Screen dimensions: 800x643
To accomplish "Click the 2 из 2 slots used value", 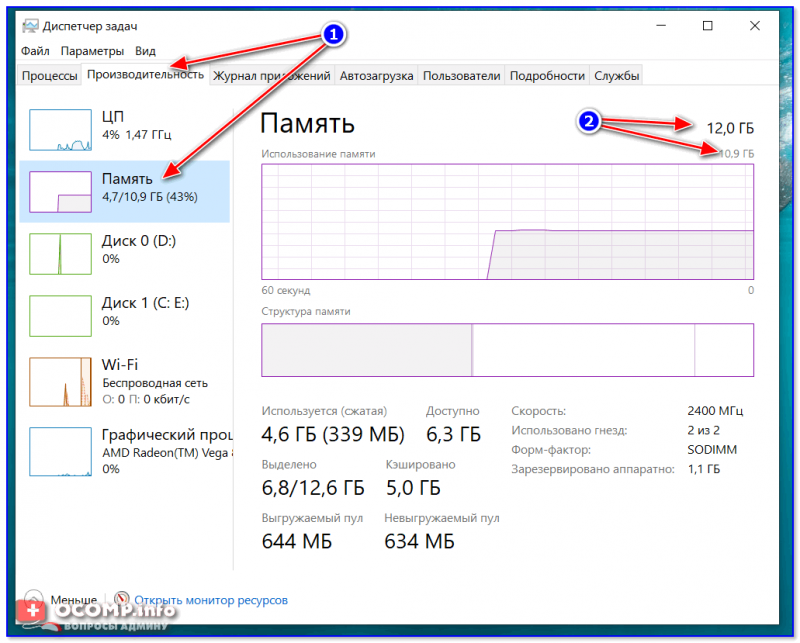I will (x=704, y=430).
